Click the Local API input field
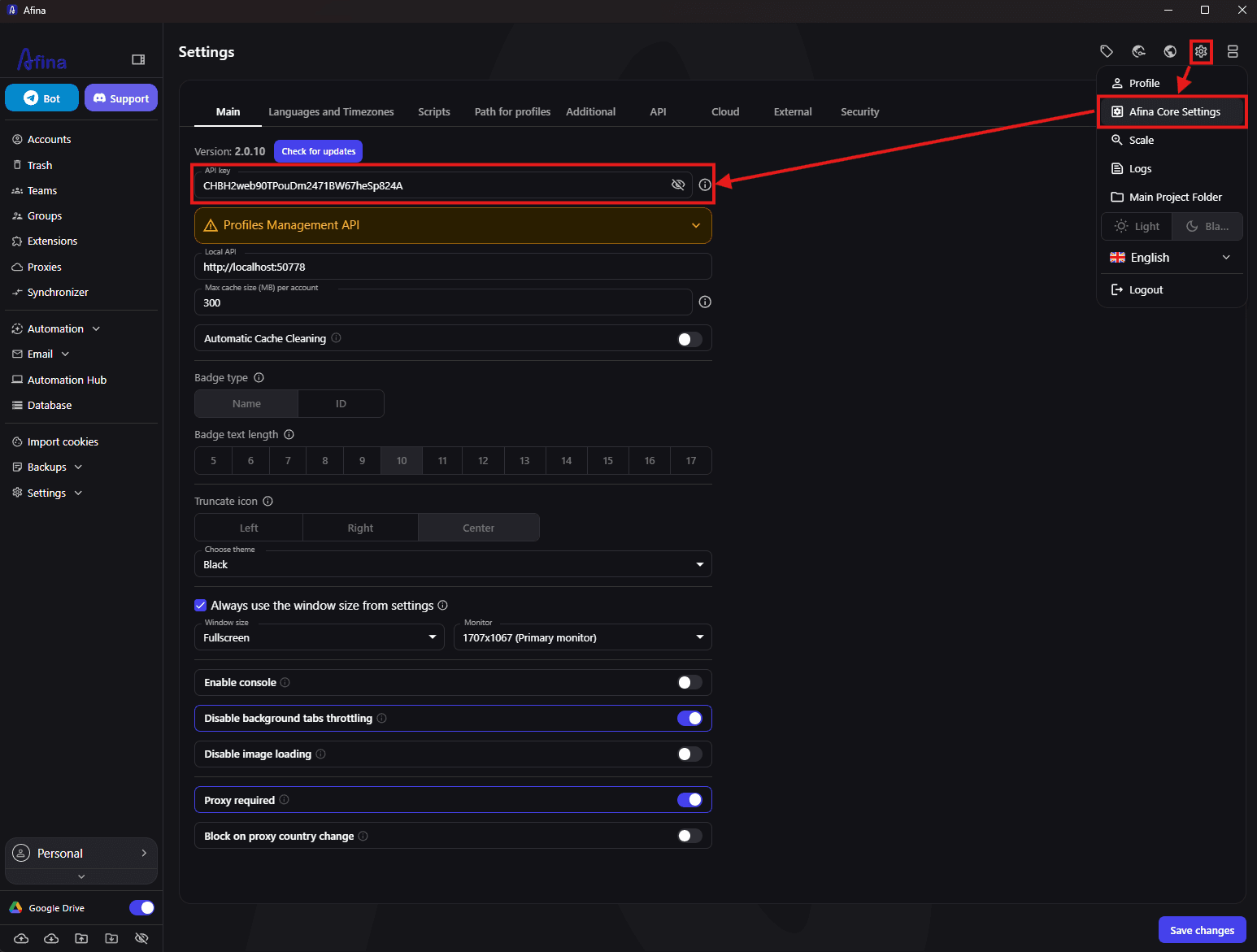The height and width of the screenshot is (952, 1257). pos(453,266)
